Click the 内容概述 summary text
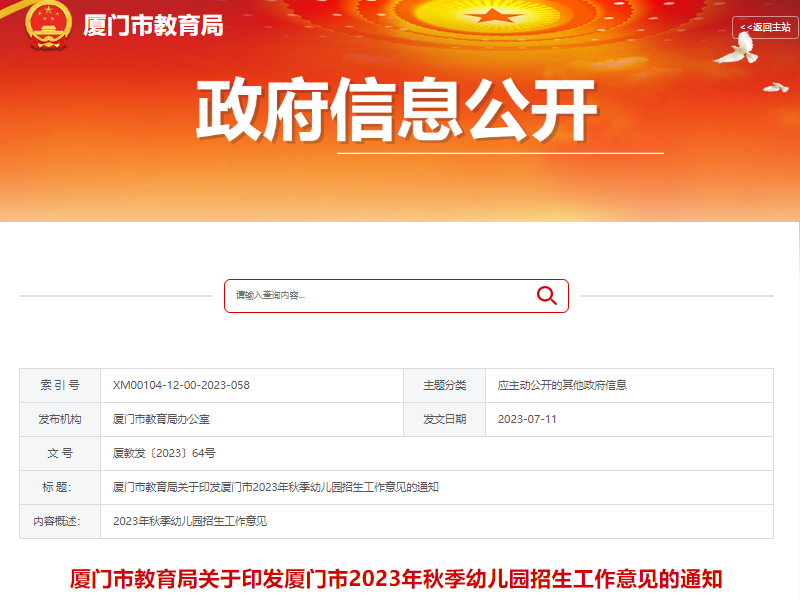 tap(190, 521)
